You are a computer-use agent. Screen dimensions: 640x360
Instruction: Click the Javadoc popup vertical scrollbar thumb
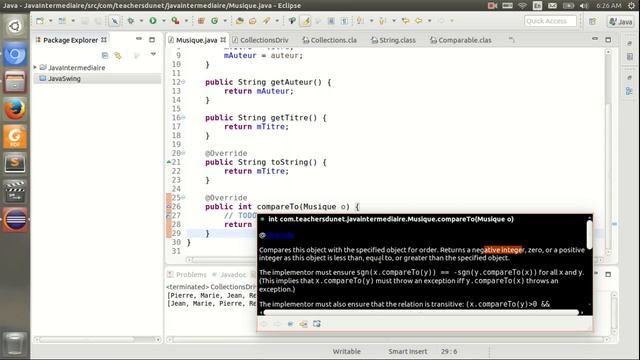click(589, 234)
